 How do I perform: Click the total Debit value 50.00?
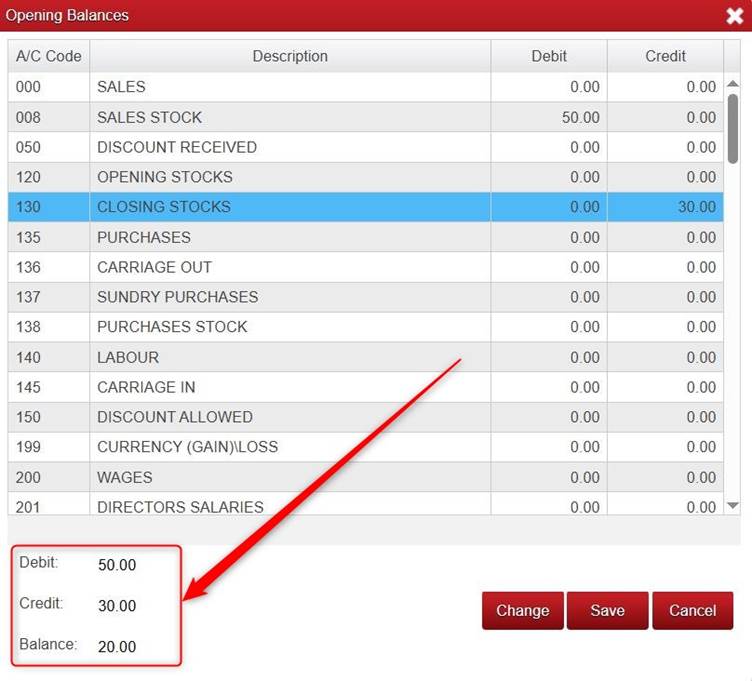point(117,565)
